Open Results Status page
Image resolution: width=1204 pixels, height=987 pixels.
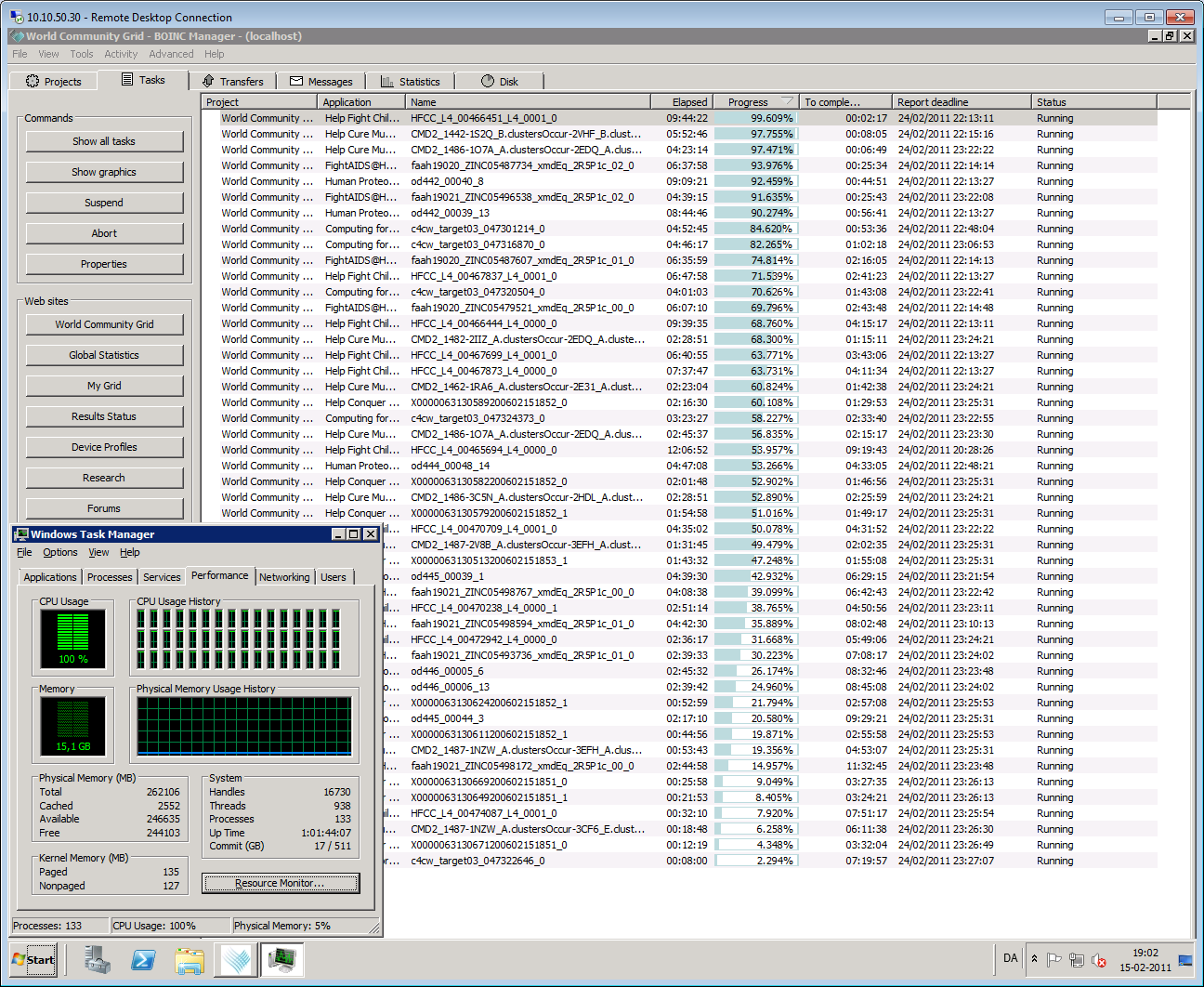(x=104, y=416)
